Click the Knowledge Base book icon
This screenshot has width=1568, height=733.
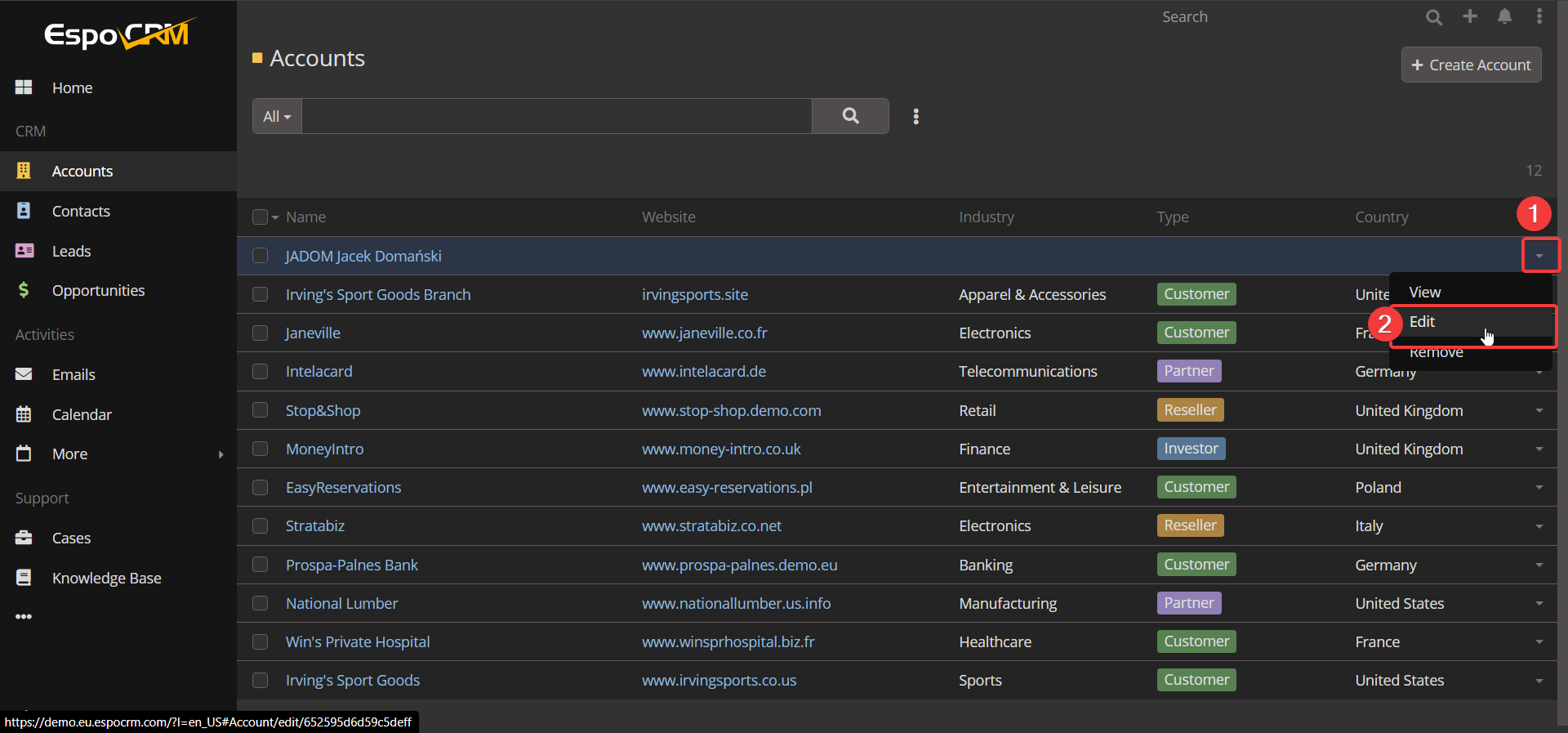pos(24,578)
